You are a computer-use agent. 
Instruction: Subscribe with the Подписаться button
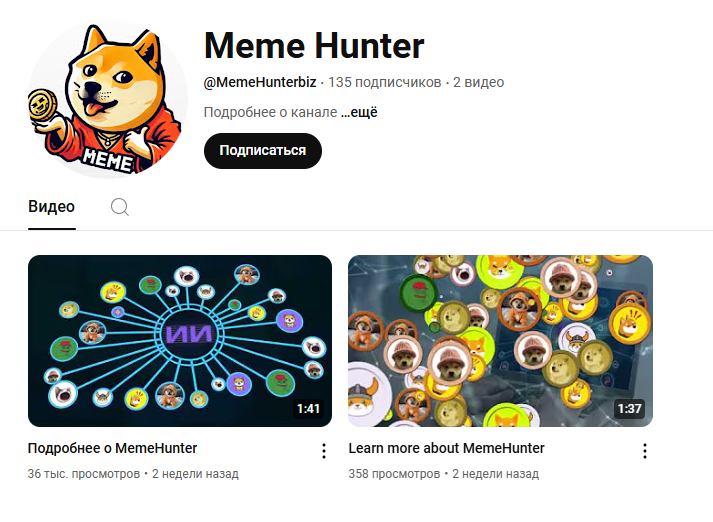pyautogui.click(x=263, y=151)
